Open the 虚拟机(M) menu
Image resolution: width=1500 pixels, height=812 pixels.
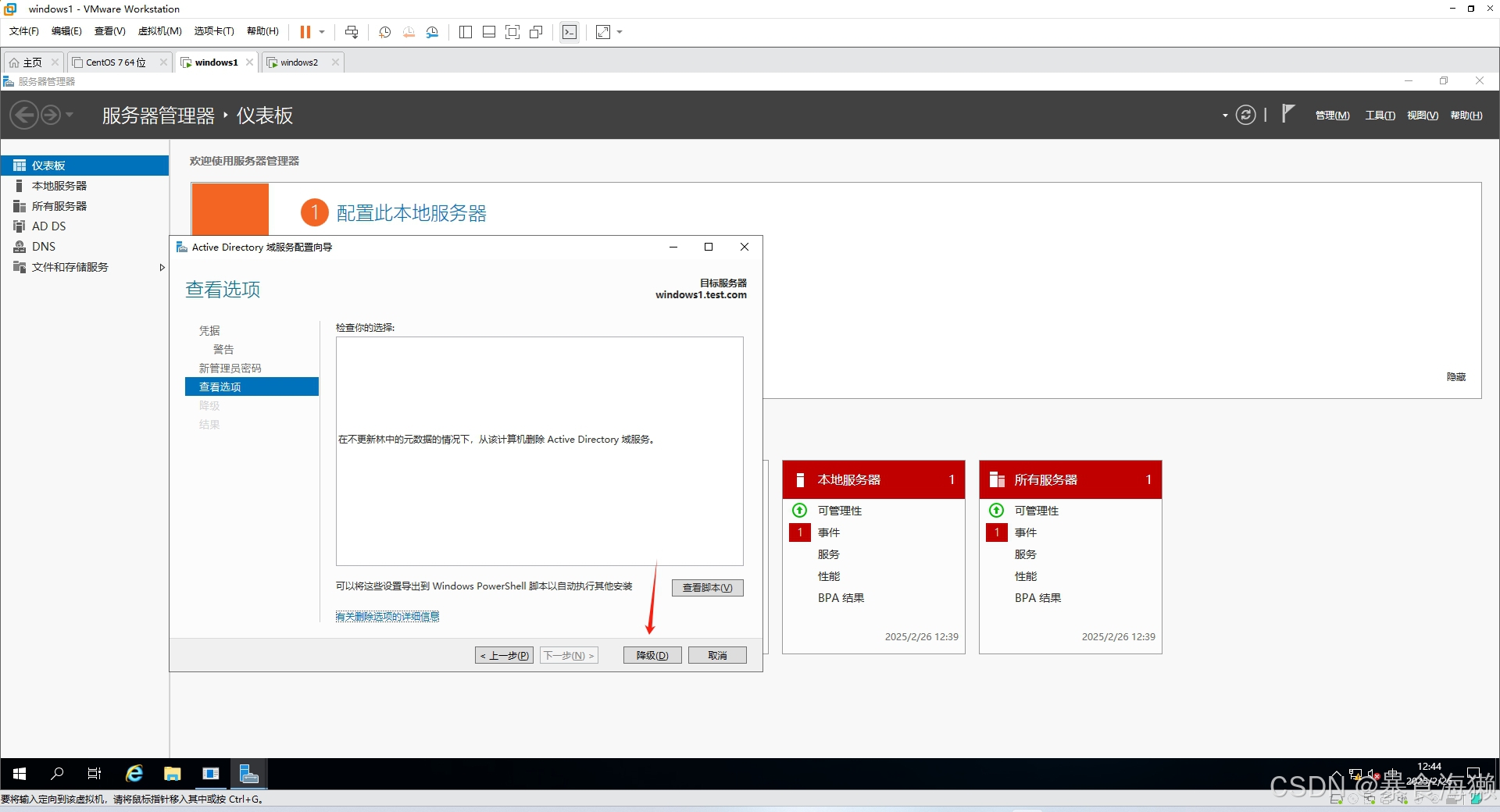(x=159, y=31)
